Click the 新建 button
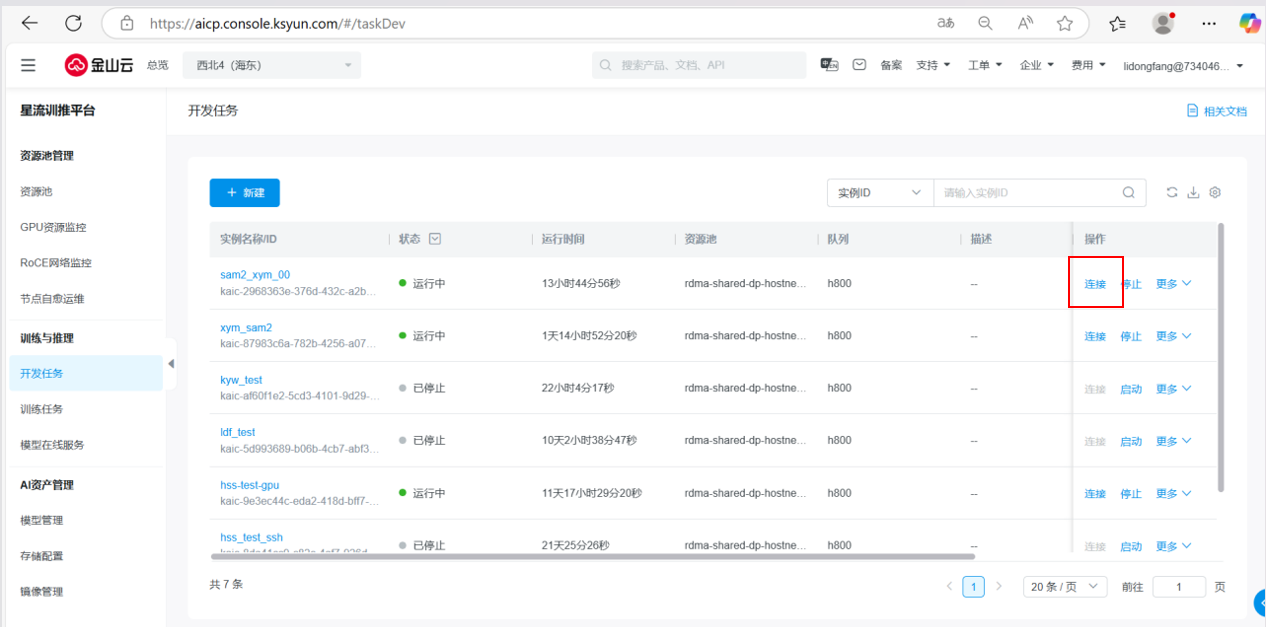Screen dimensions: 1266x627 point(244,193)
